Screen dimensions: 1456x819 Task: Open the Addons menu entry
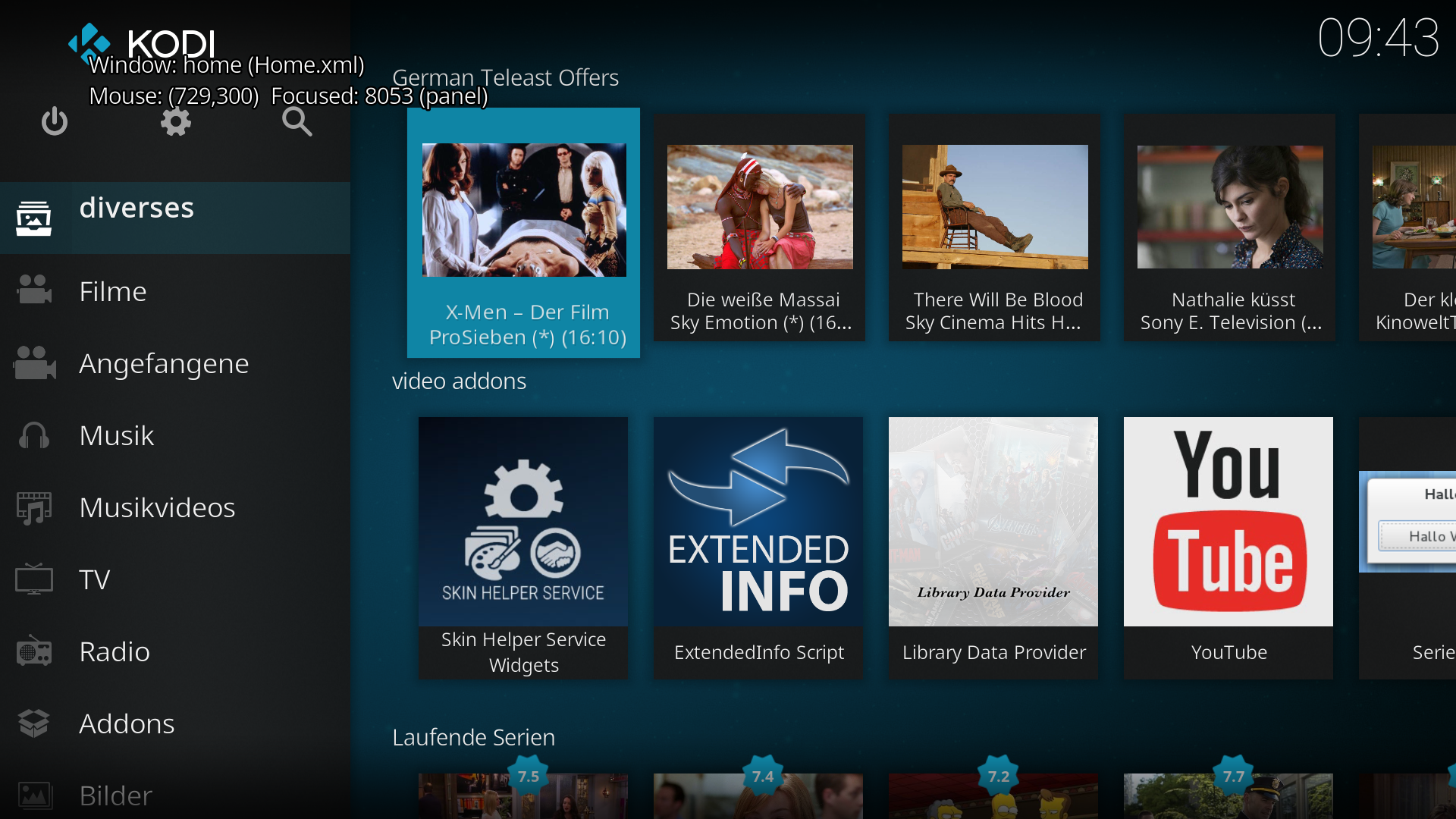tap(175, 723)
